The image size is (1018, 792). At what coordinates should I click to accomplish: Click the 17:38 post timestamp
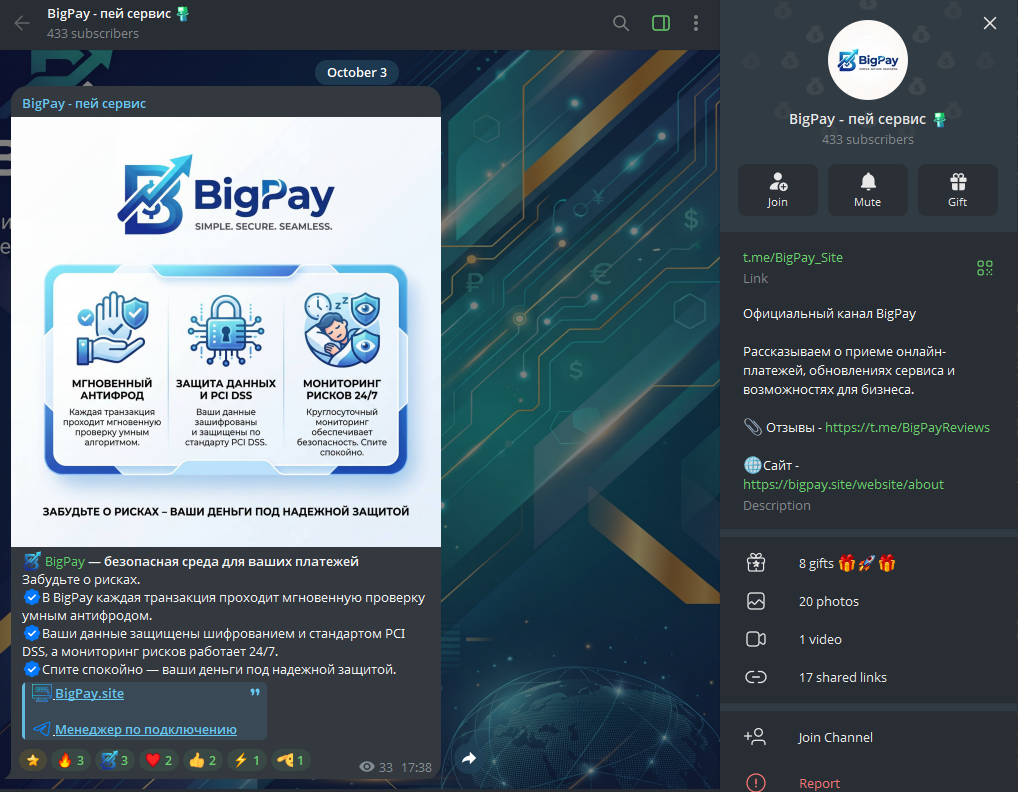coord(416,767)
